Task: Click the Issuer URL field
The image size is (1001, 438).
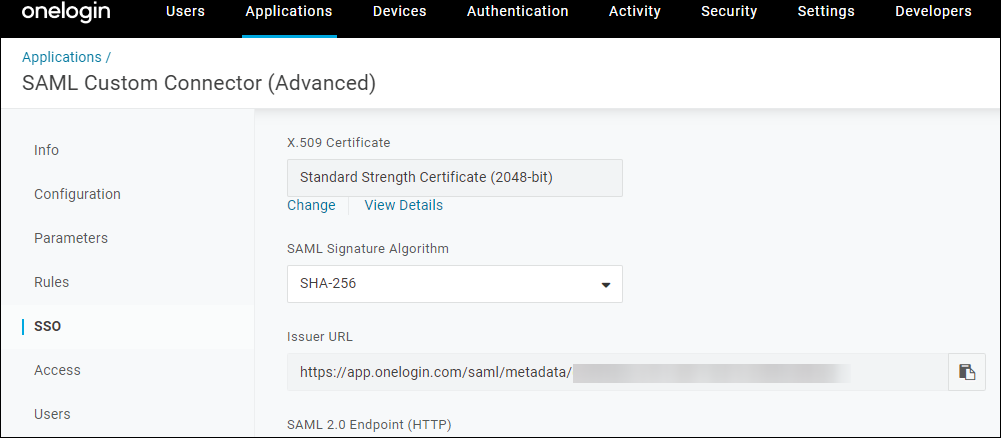Action: [x=617, y=372]
